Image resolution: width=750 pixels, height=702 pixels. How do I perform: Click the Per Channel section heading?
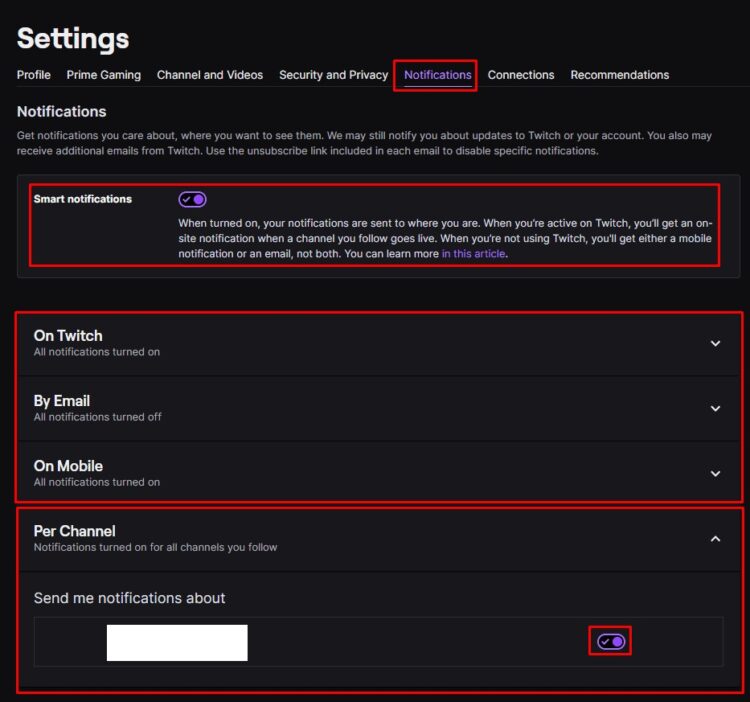(x=74, y=531)
